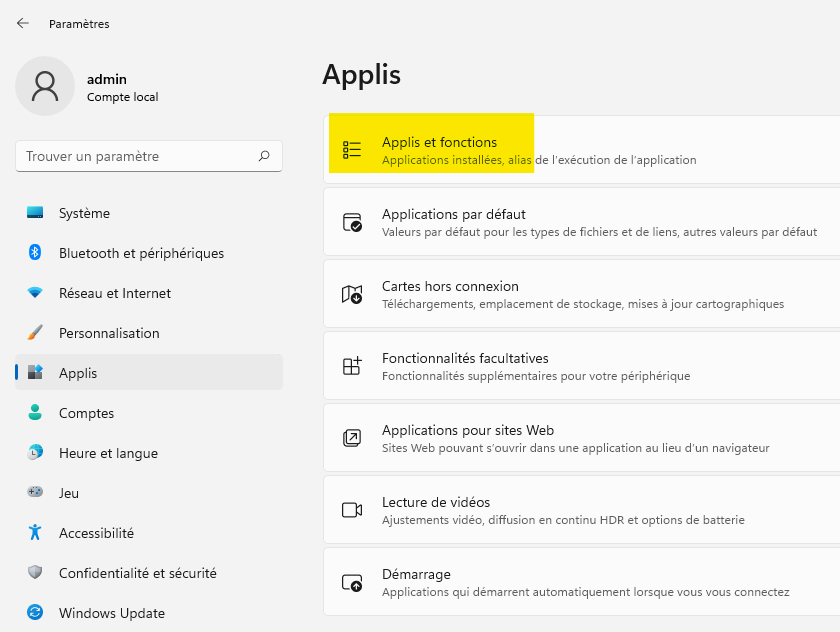Select Heure et langue in sidebar

coord(108,453)
